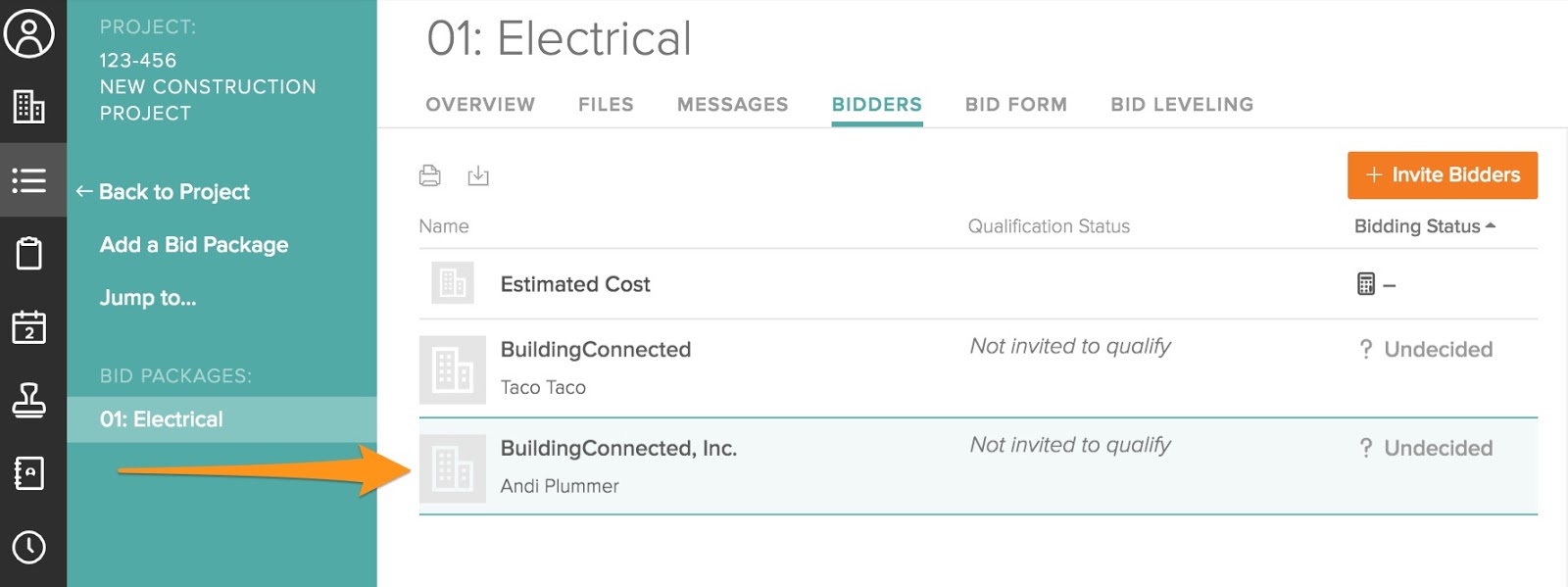The image size is (1568, 587).
Task: Open the calendar sidebar icon
Action: point(29,326)
